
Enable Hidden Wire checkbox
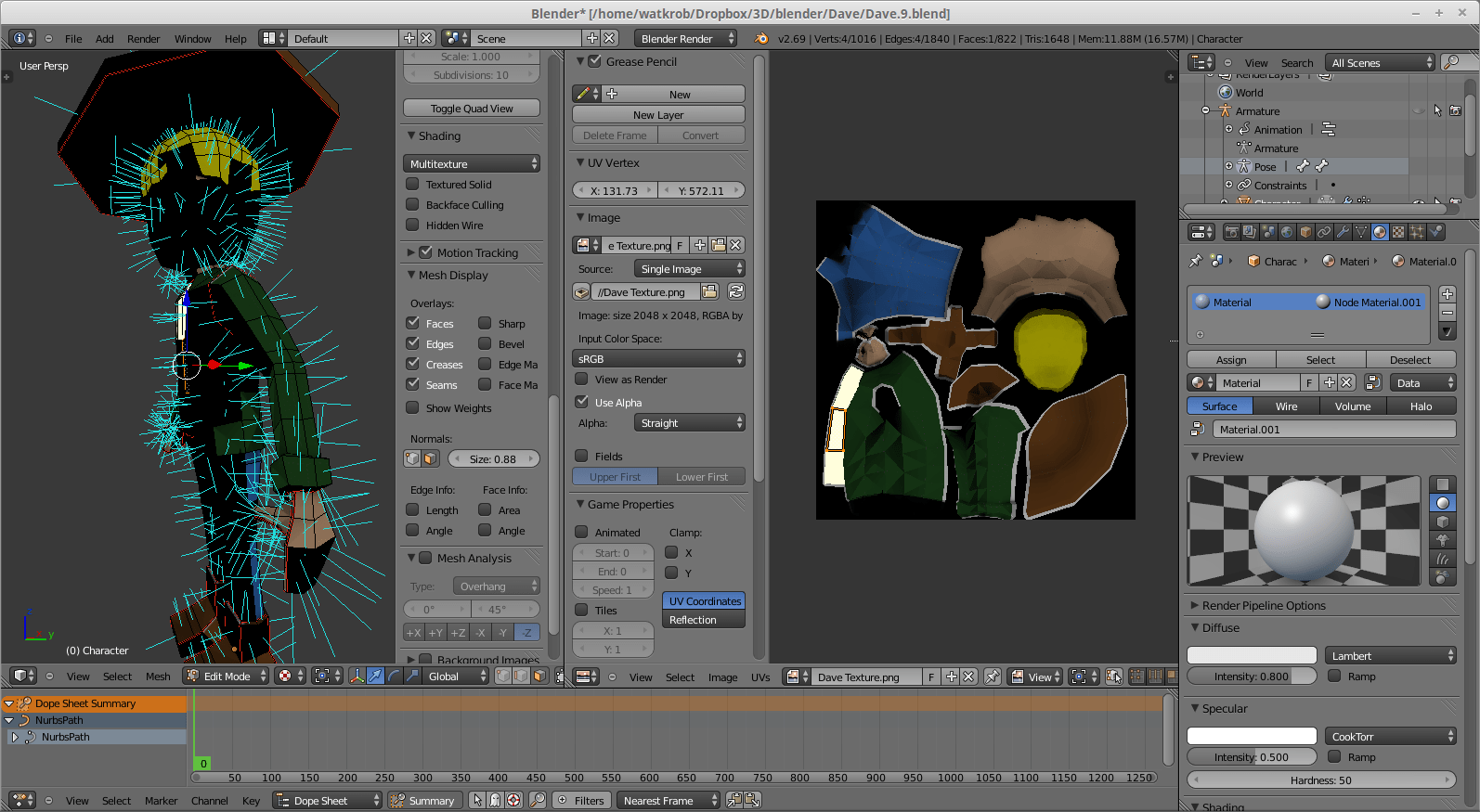click(x=413, y=226)
